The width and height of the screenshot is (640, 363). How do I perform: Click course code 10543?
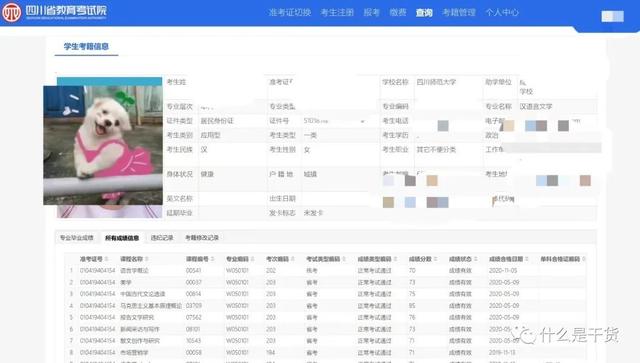193,341
